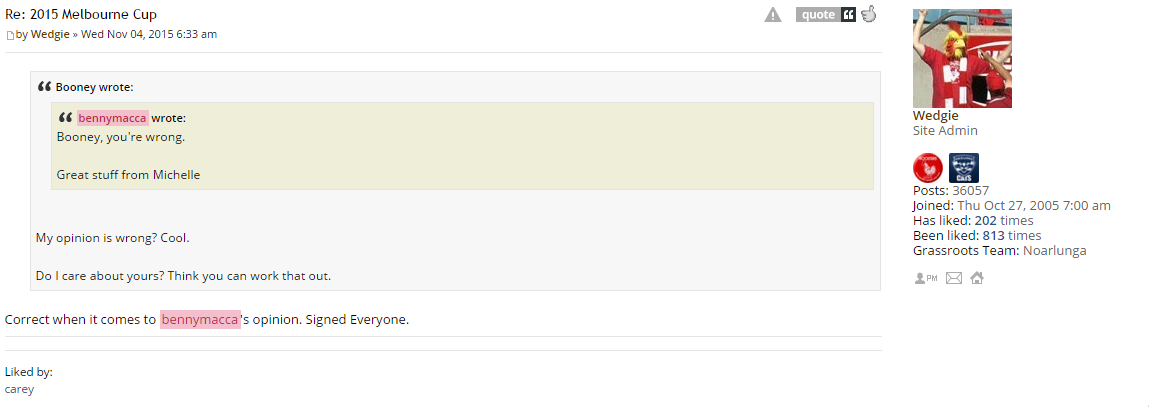Screen dimensions: 1149x407
Task: Open the 'Re: 2015 Melbourne Cup' post title
Action: 81,15
